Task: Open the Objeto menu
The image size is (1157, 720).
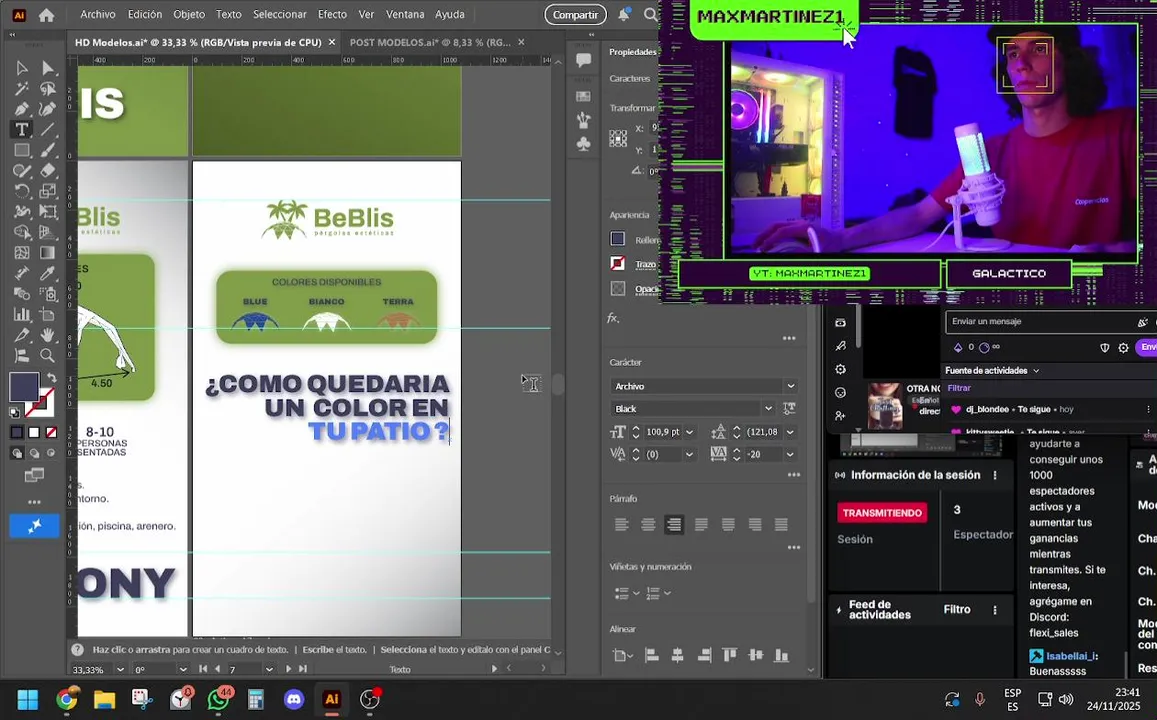Action: coord(189,14)
